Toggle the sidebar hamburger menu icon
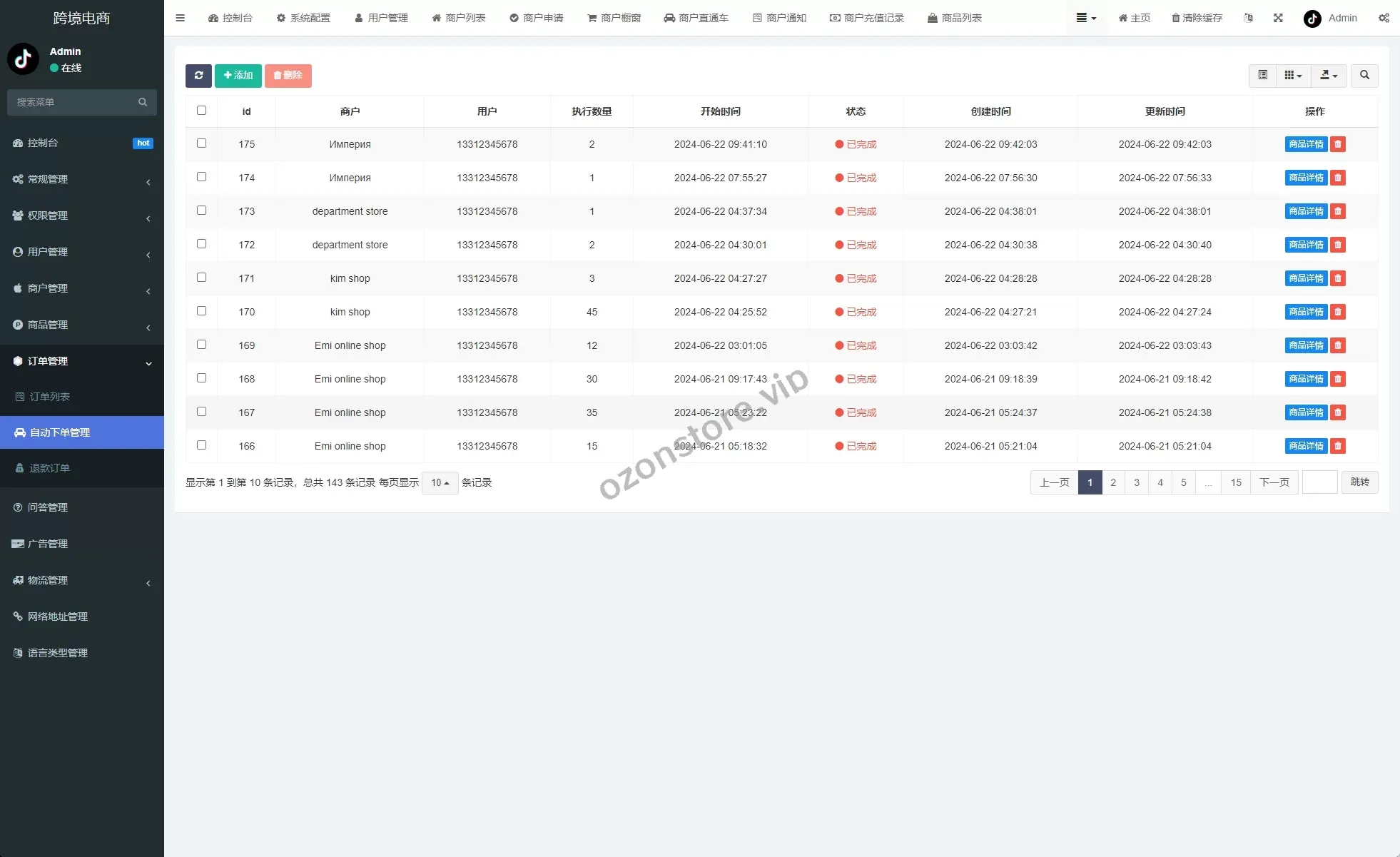The image size is (1400, 857). coord(180,18)
